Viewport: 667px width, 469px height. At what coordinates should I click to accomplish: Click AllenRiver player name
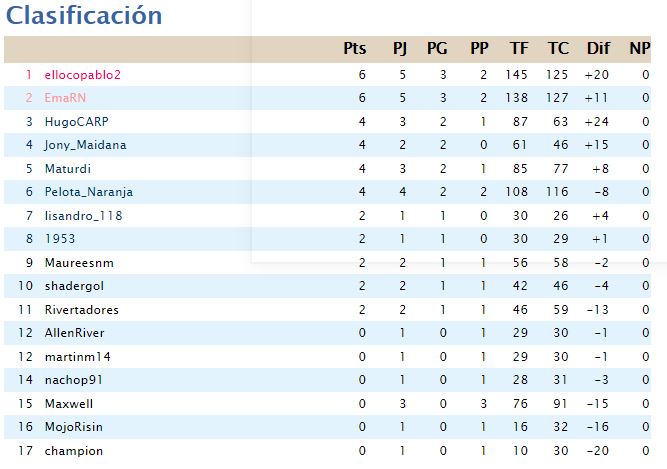74,333
